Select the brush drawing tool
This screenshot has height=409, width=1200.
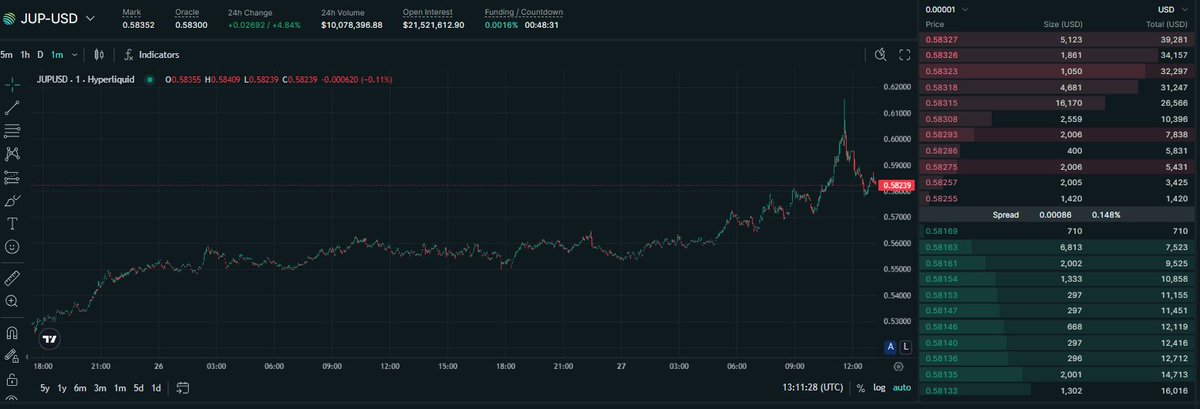(12, 200)
